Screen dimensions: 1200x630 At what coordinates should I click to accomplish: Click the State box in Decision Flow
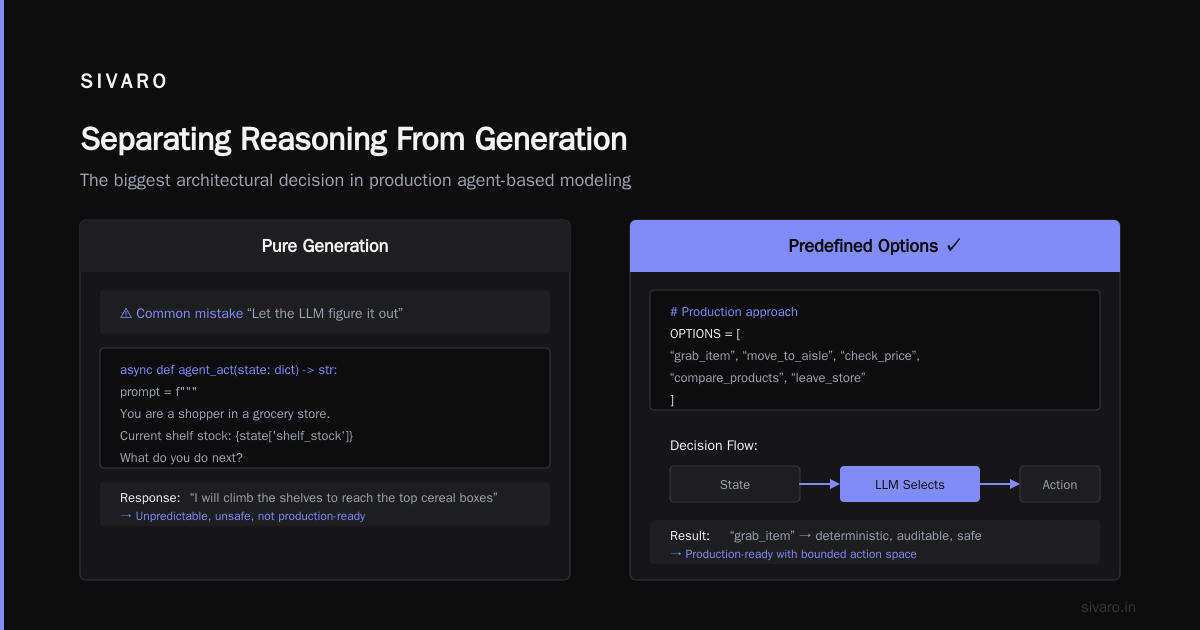(x=735, y=484)
